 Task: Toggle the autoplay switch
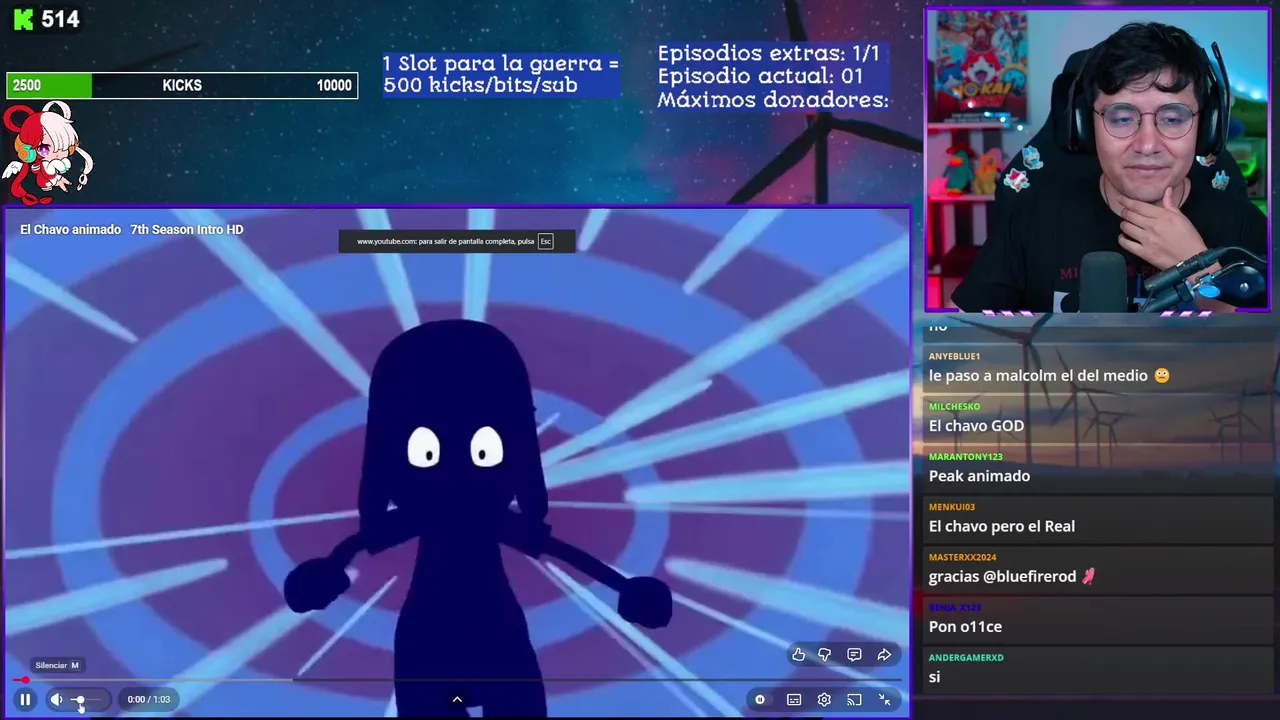(760, 700)
